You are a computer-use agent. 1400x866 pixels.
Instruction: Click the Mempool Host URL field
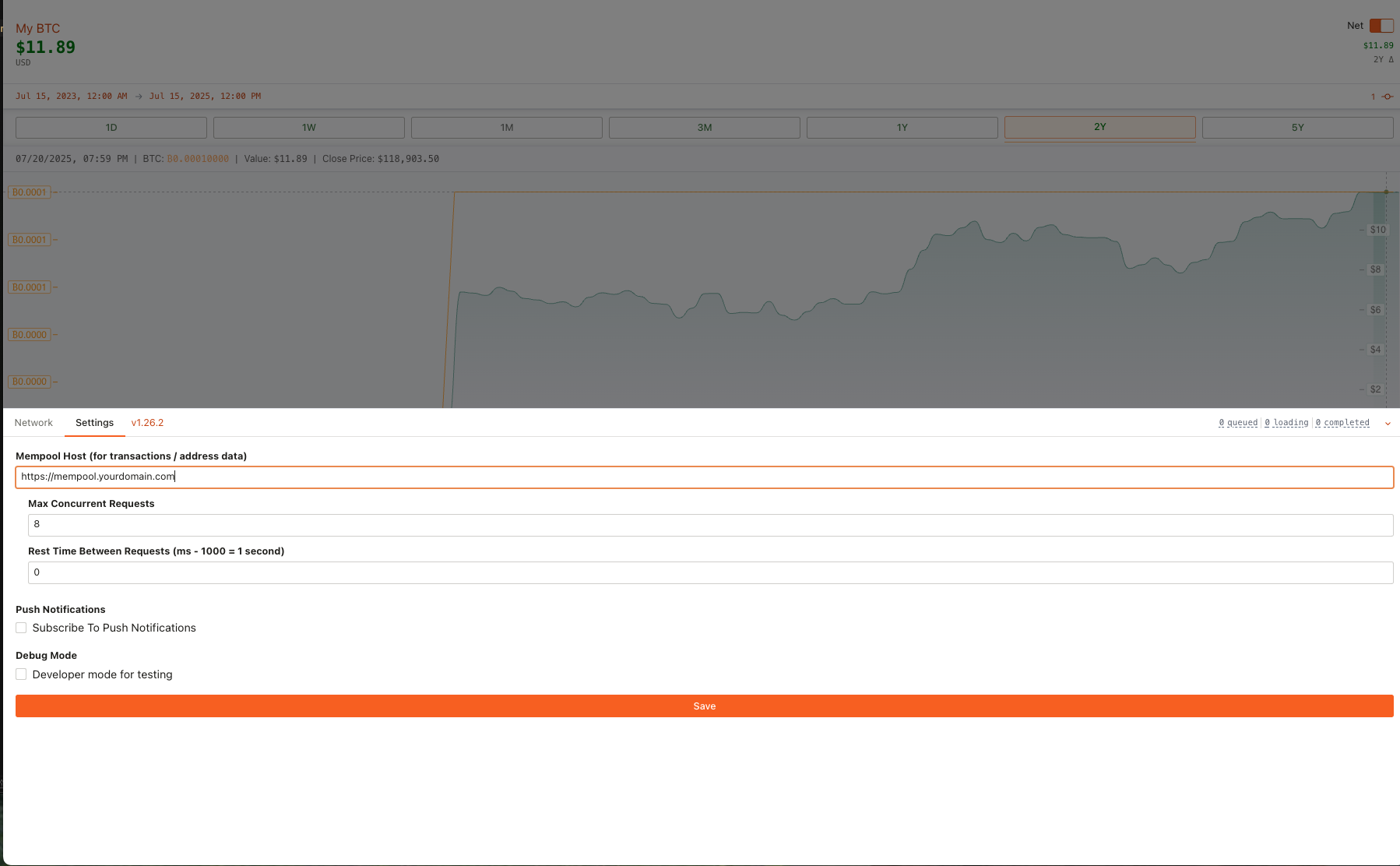(704, 477)
